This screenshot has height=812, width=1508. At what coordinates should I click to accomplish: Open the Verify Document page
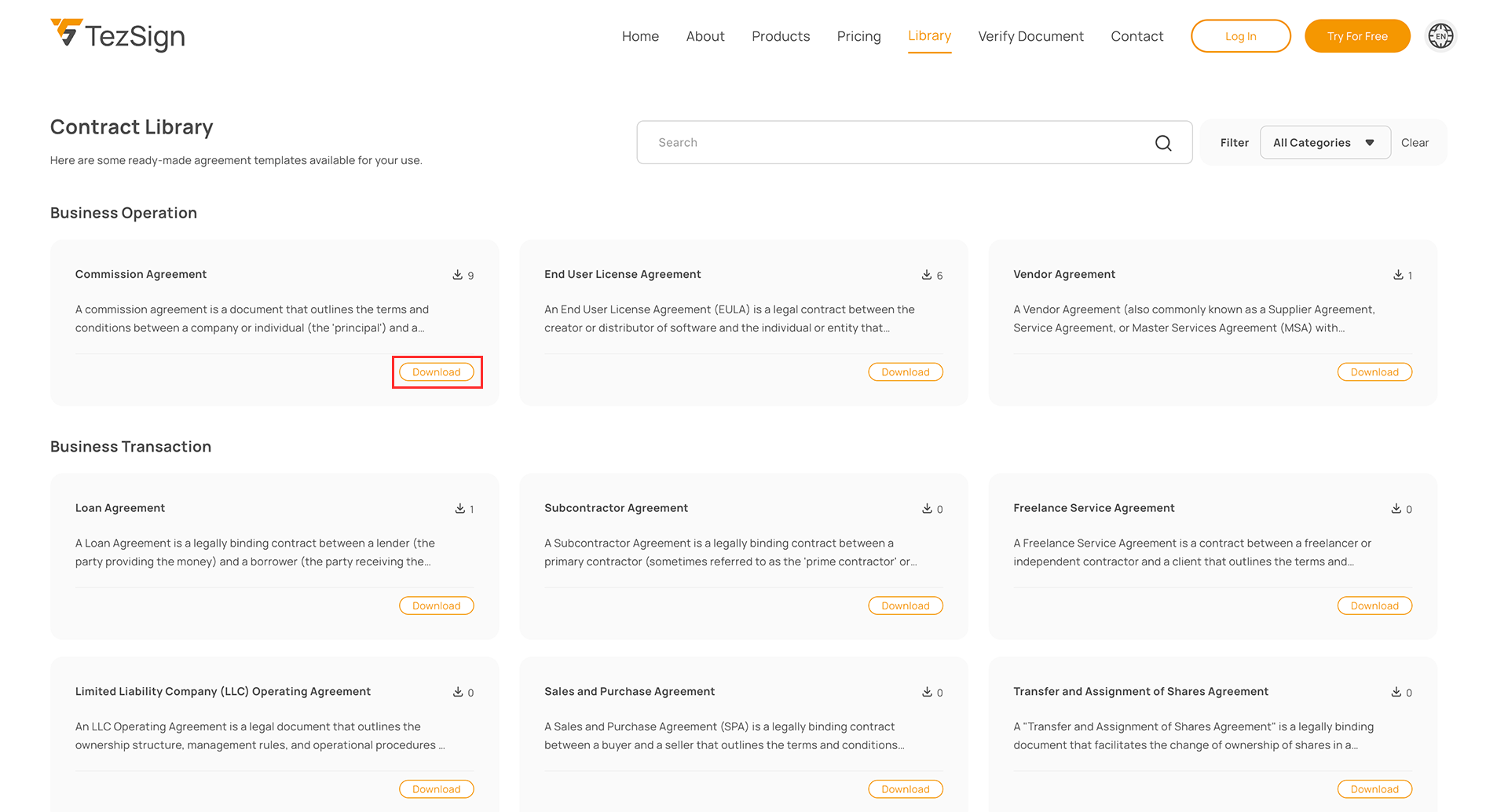(1030, 36)
